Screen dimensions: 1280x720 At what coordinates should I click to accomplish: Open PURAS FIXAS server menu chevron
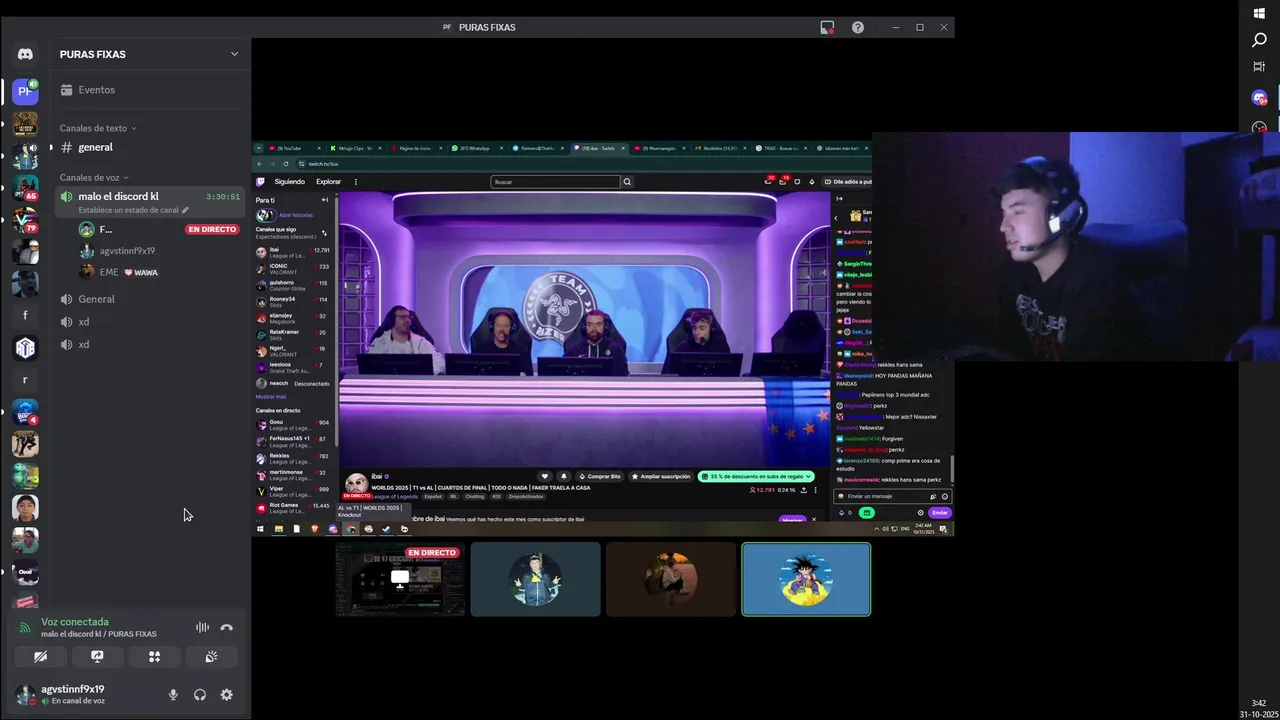(234, 54)
